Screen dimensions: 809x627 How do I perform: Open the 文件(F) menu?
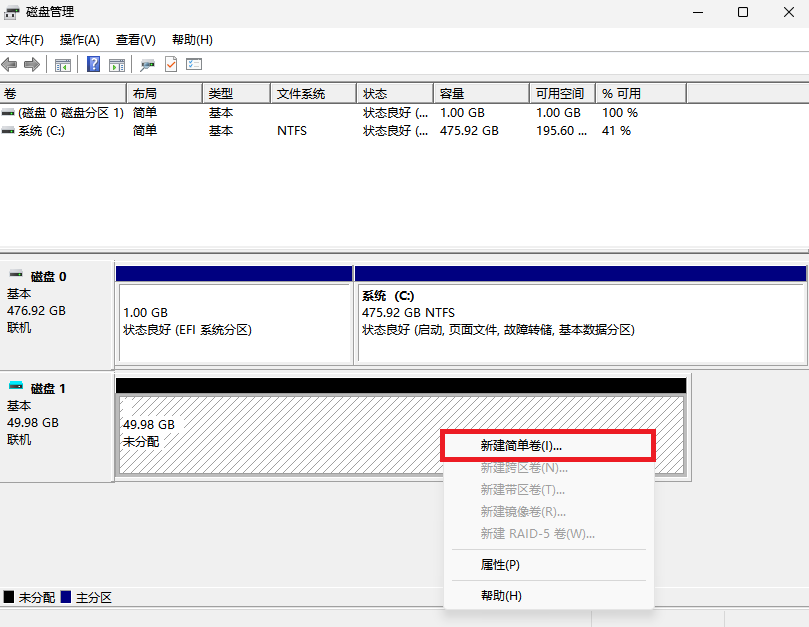[25, 40]
